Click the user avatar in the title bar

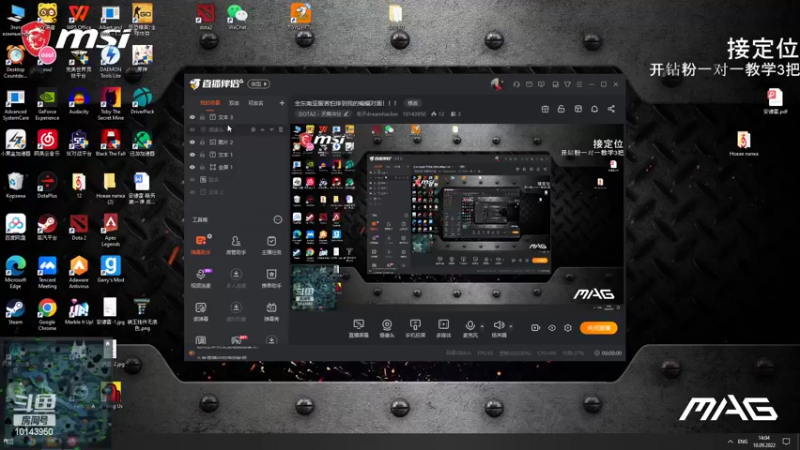(x=496, y=84)
